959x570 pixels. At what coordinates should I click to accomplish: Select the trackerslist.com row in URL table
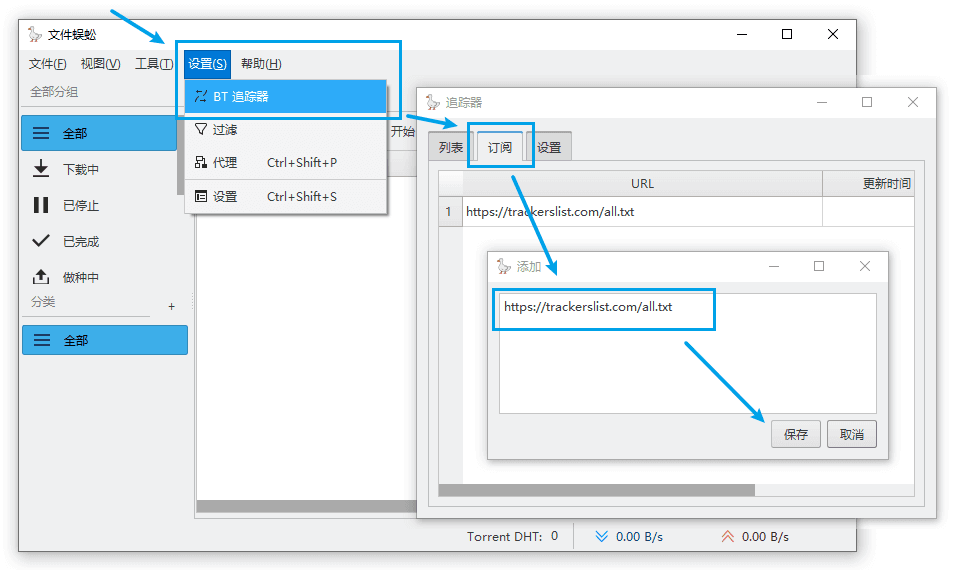640,212
